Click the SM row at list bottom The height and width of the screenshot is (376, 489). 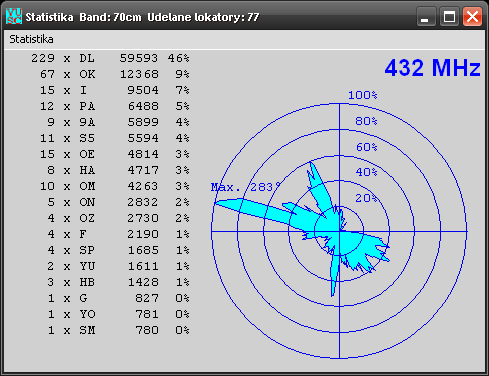118,330
